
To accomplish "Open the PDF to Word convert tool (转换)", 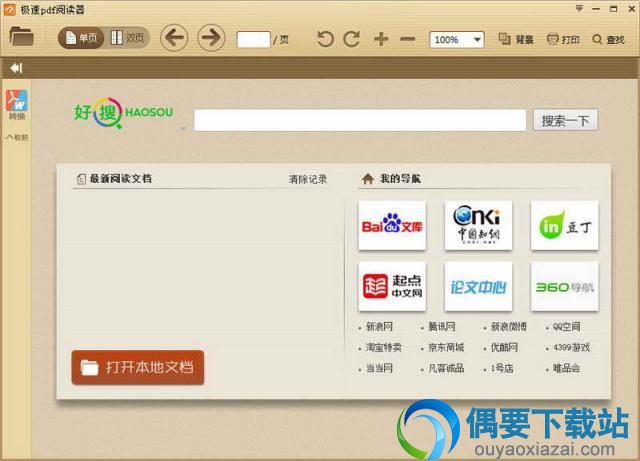I will tap(17, 105).
